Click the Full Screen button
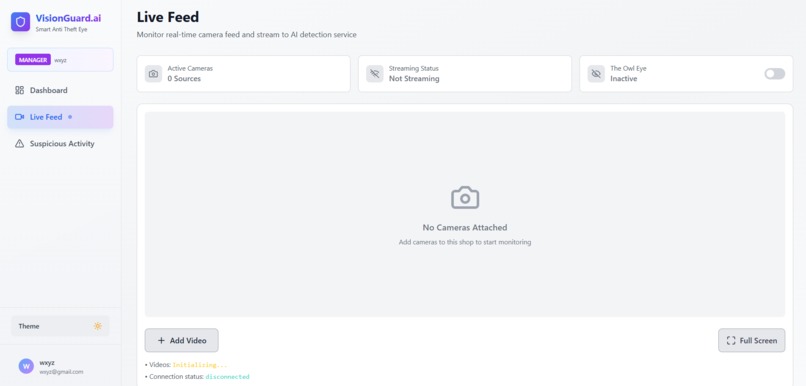This screenshot has height=386, width=806. point(752,340)
